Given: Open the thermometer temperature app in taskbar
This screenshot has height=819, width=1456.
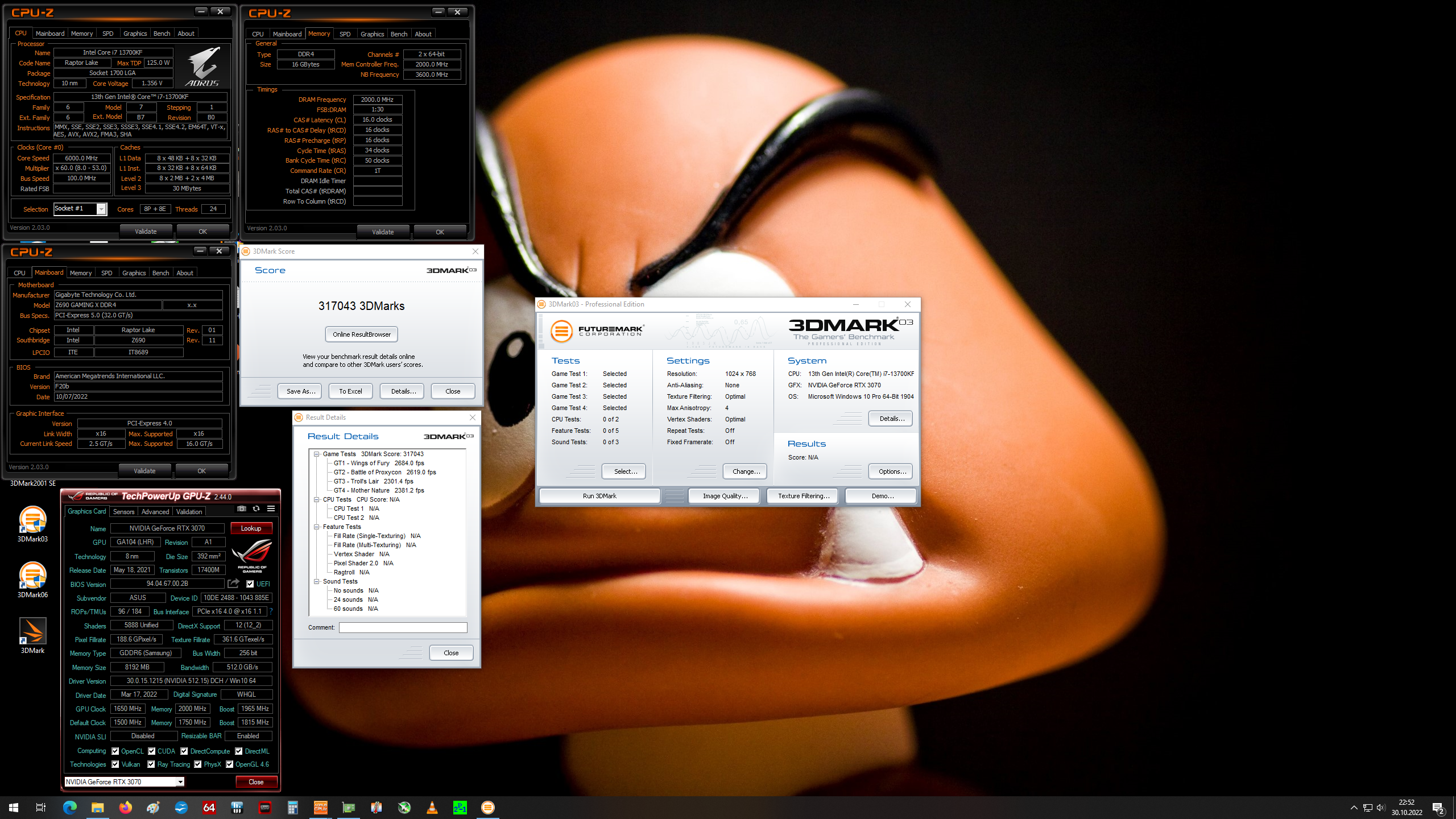Looking at the screenshot, I should [376, 808].
